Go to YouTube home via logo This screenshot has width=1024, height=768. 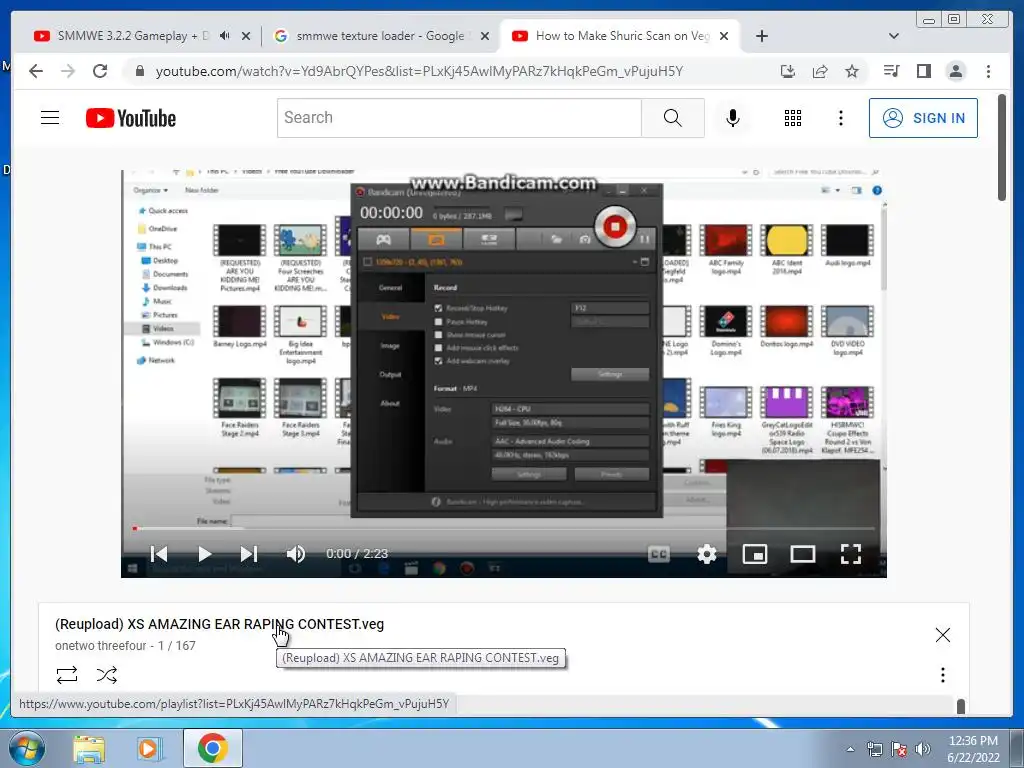(x=131, y=118)
